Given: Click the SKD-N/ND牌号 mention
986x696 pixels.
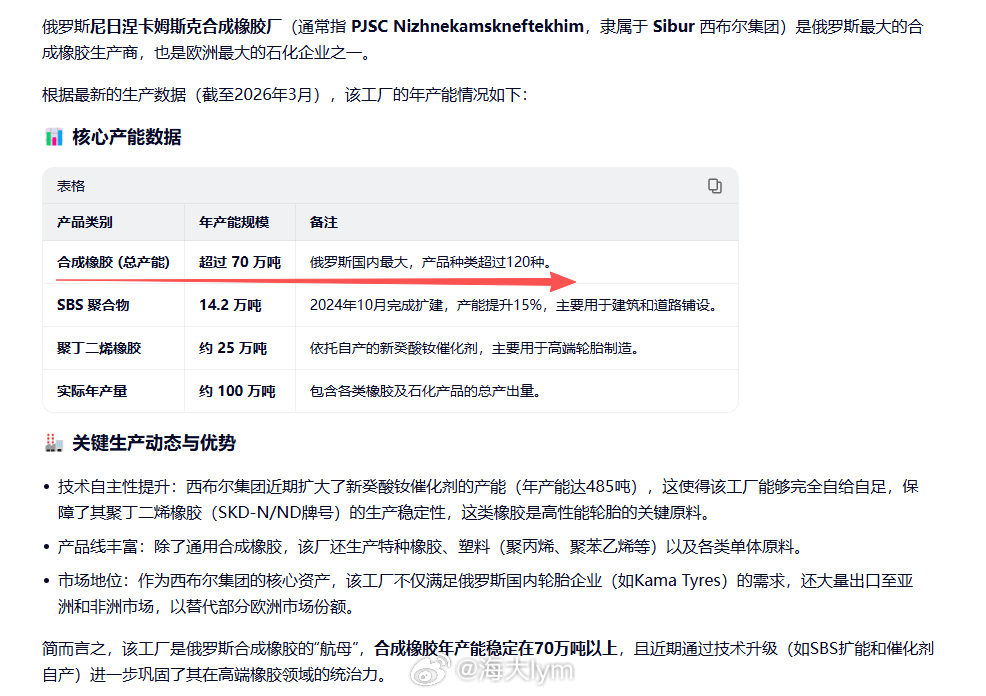Looking at the screenshot, I should click(275, 512).
